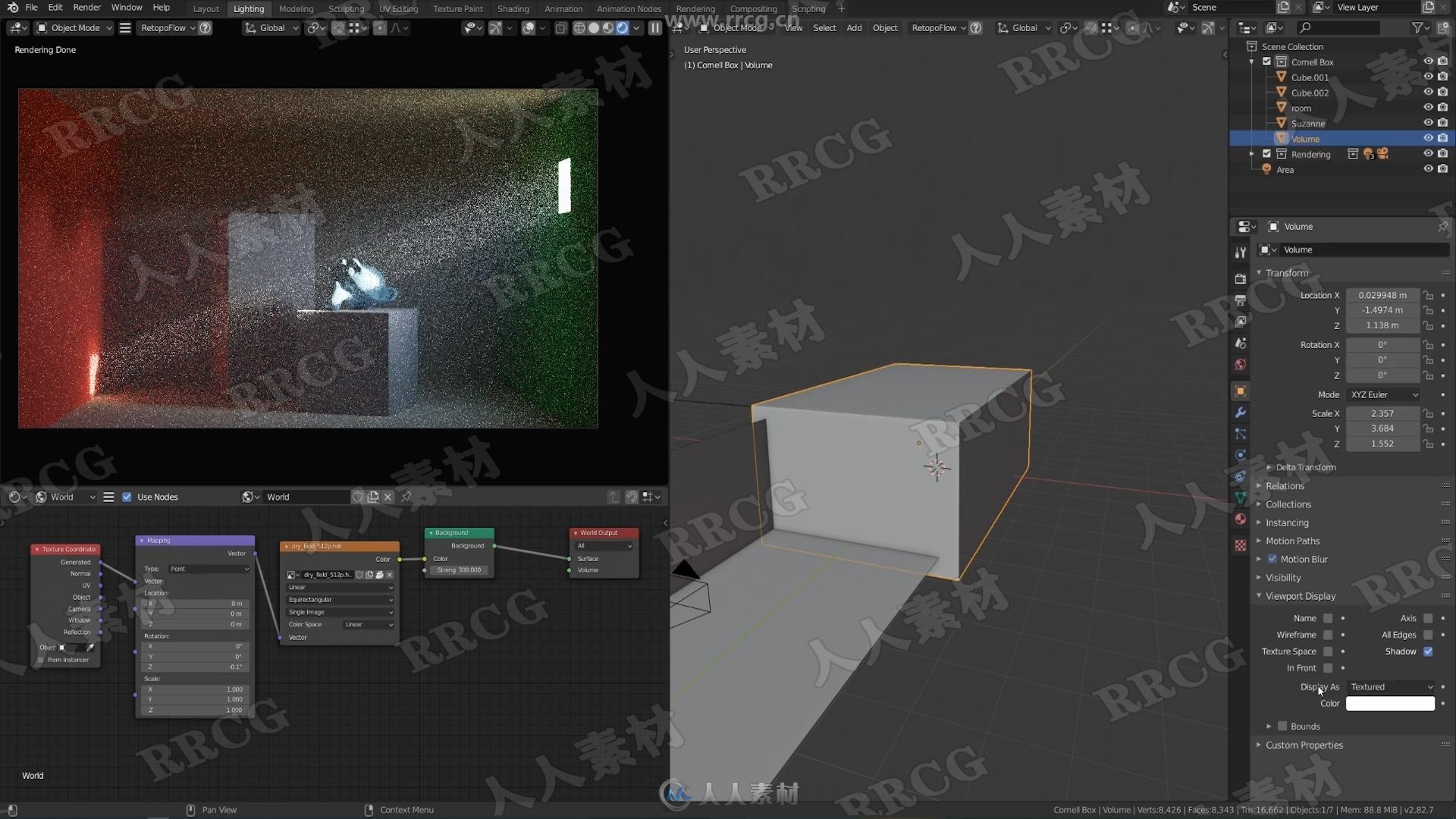This screenshot has height=819, width=1456.
Task: Select Display As Textured dropdown
Action: click(x=1390, y=686)
